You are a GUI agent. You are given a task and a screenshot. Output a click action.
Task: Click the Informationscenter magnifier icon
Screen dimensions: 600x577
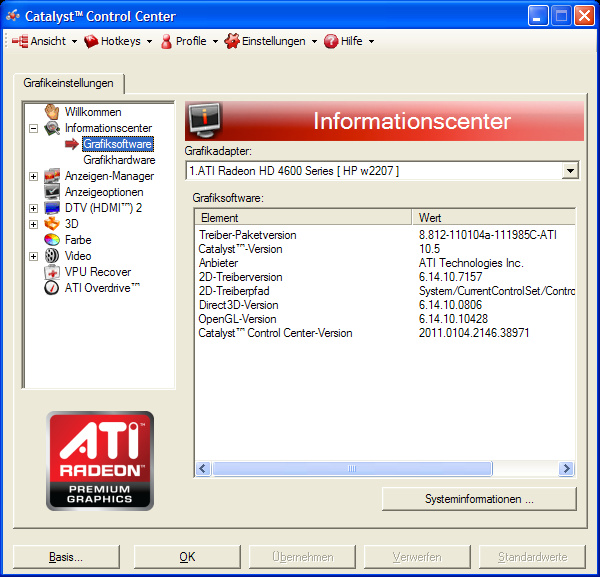52,128
